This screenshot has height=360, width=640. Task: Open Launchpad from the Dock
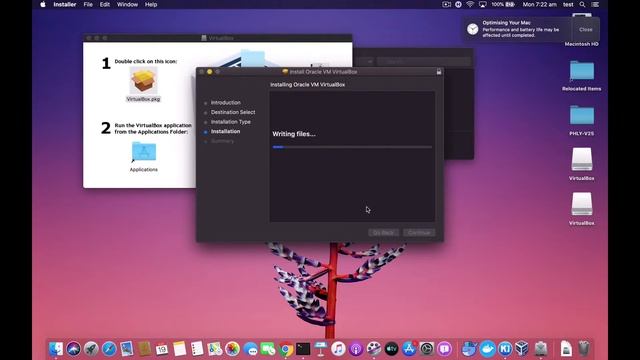point(91,349)
